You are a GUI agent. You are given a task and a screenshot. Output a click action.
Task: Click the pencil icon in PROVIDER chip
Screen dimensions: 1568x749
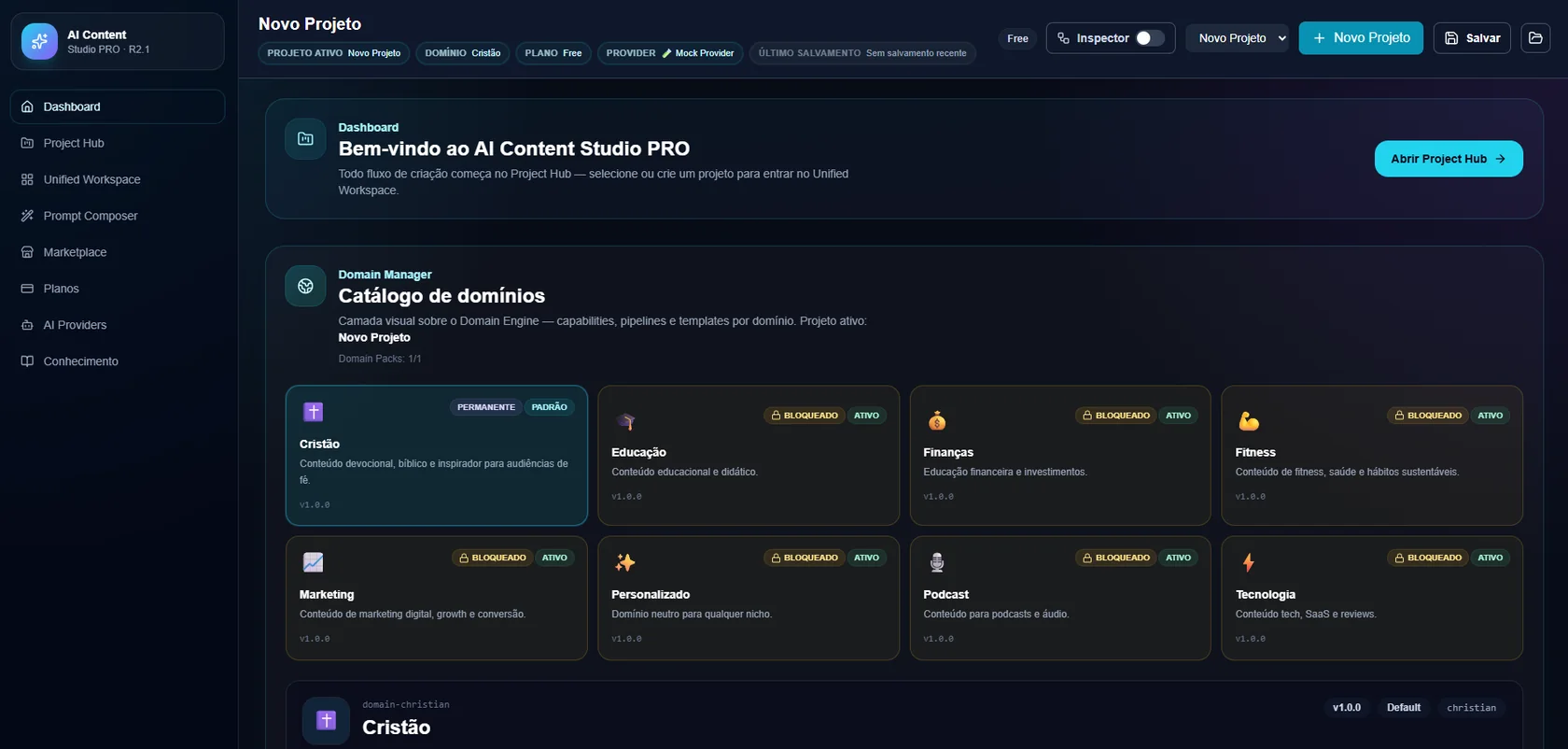667,53
